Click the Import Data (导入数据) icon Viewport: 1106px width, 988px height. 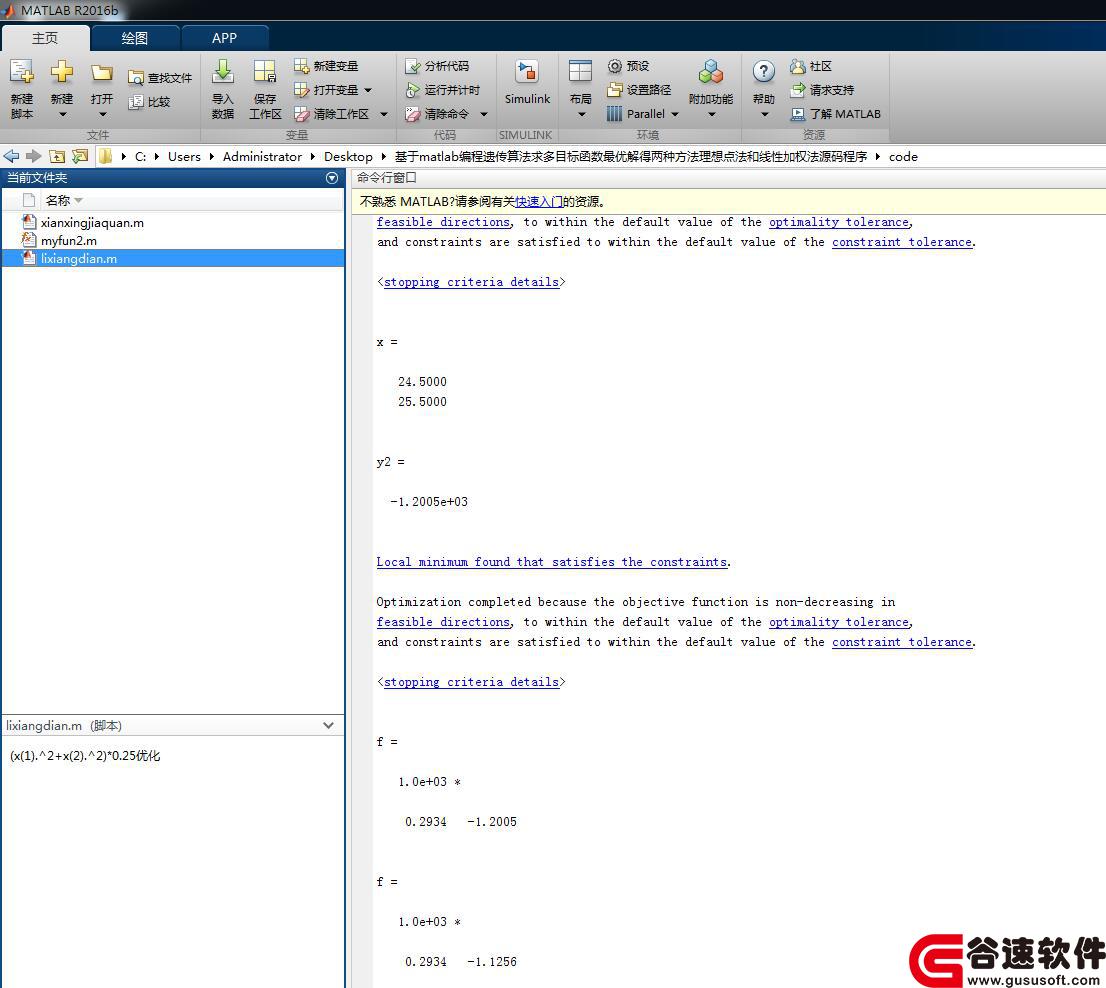(x=223, y=72)
